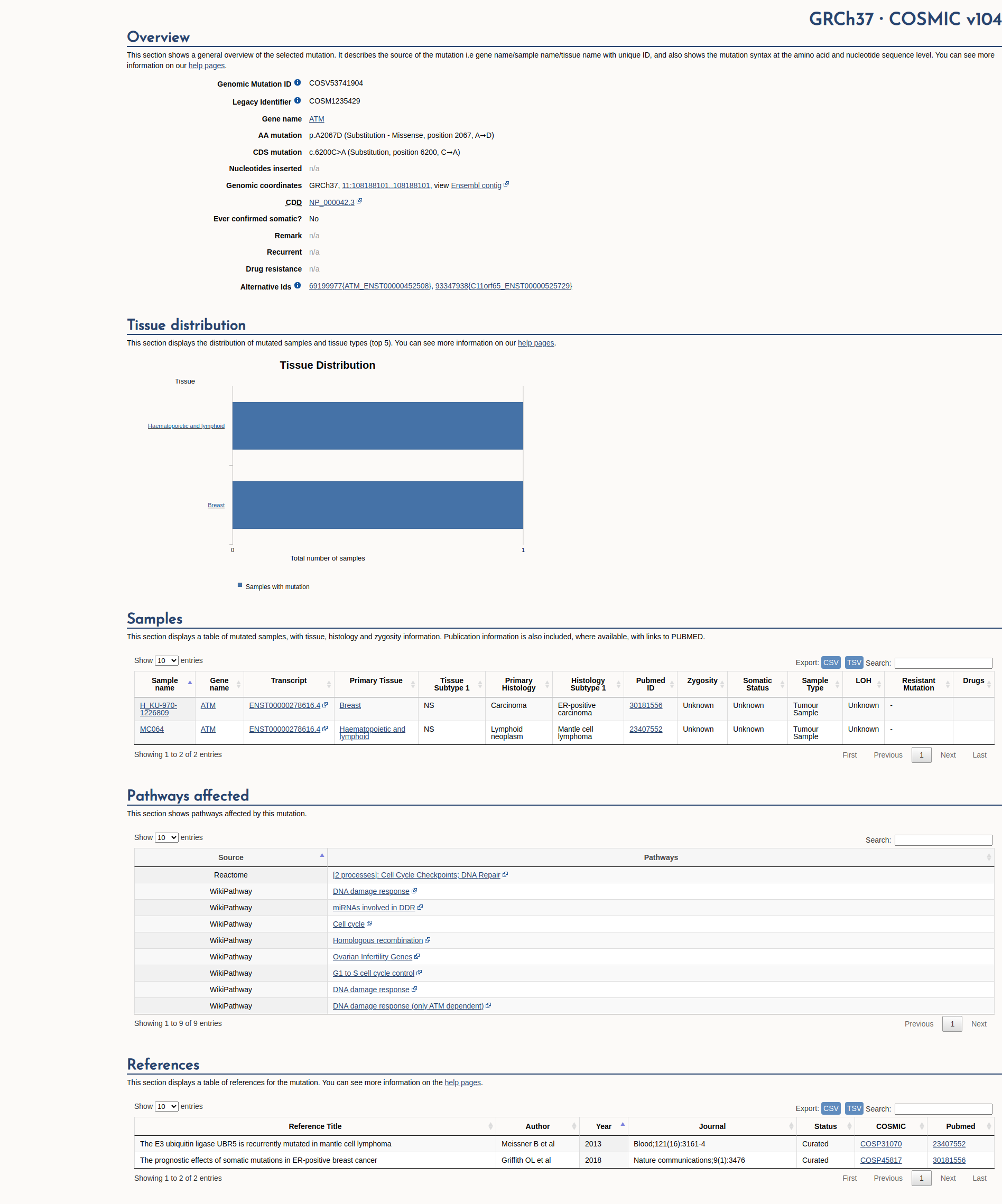Click Last in Samples table pagination
Image resolution: width=1002 pixels, height=1204 pixels.
[x=980, y=755]
